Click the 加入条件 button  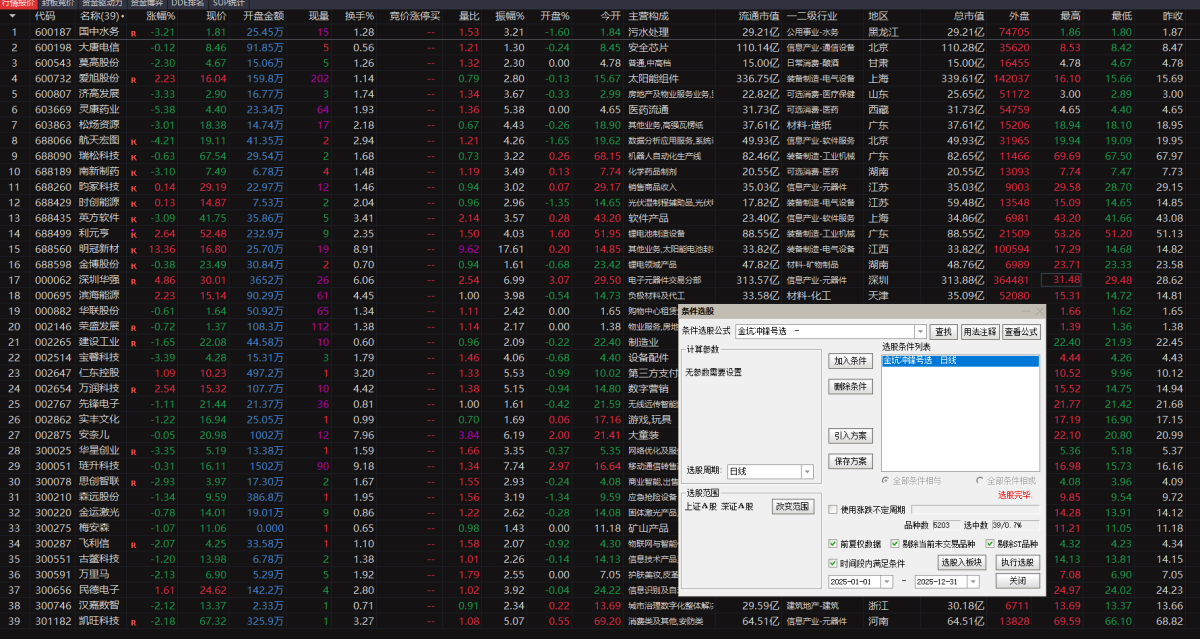[851, 360]
